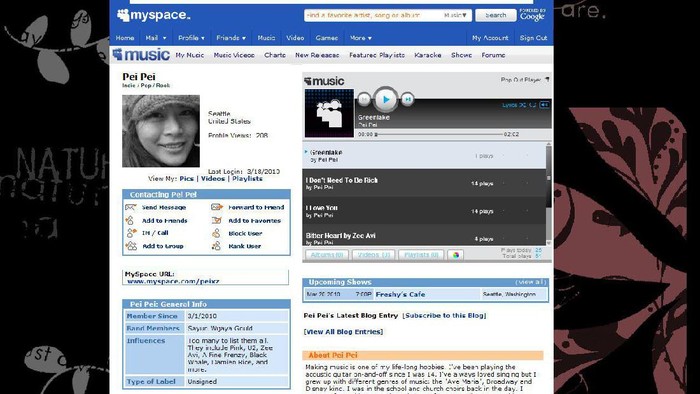Viewport: 700px width, 394px height.
Task: Expand the Profile dropdown in navigation
Action: point(191,38)
